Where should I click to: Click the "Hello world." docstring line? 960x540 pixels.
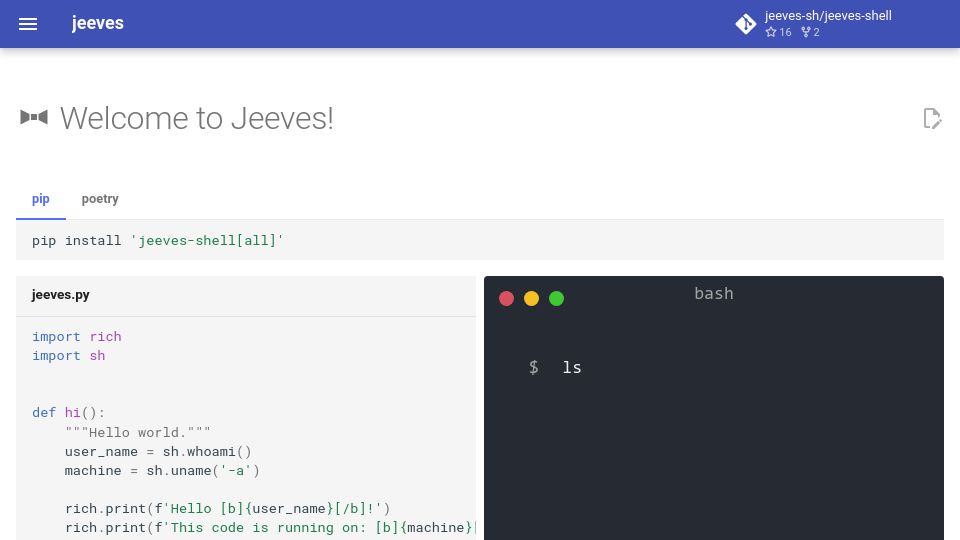[138, 432]
